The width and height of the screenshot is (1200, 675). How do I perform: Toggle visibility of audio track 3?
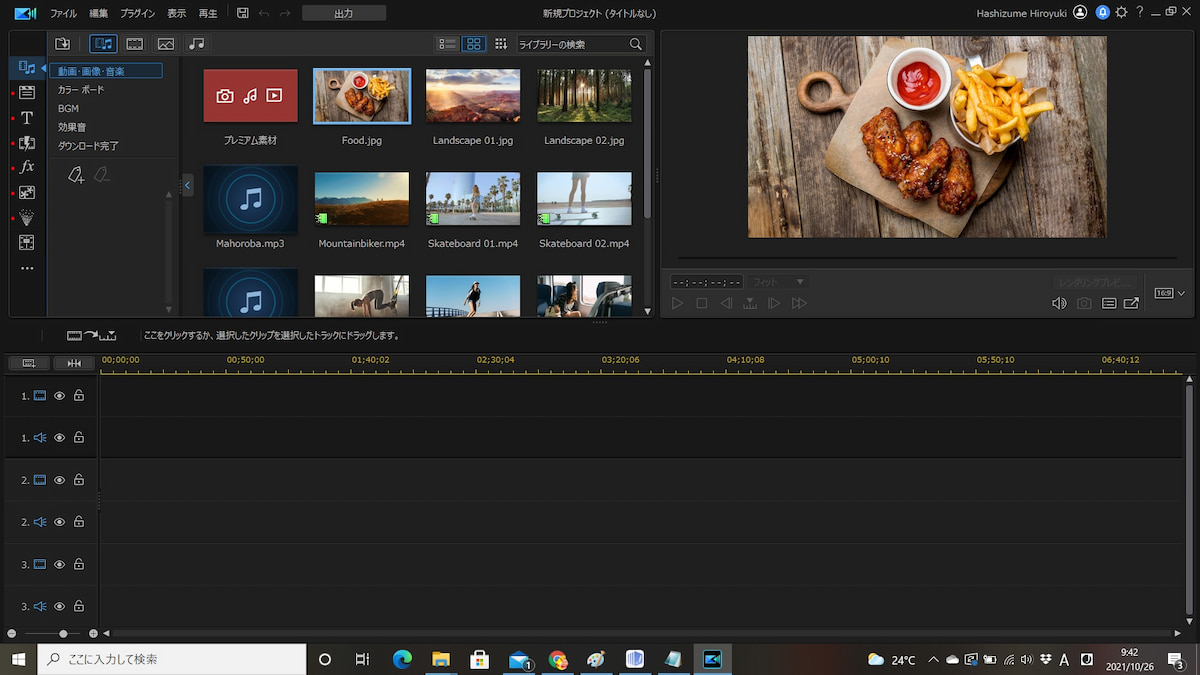[x=59, y=606]
